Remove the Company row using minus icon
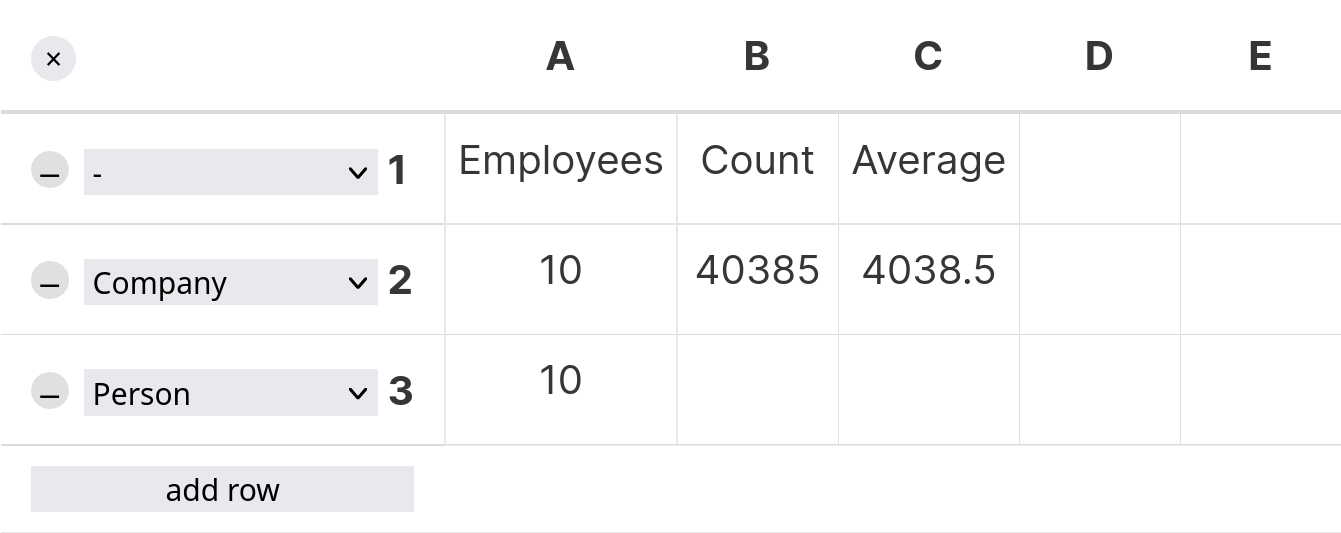The width and height of the screenshot is (1341, 533). click(x=50, y=282)
